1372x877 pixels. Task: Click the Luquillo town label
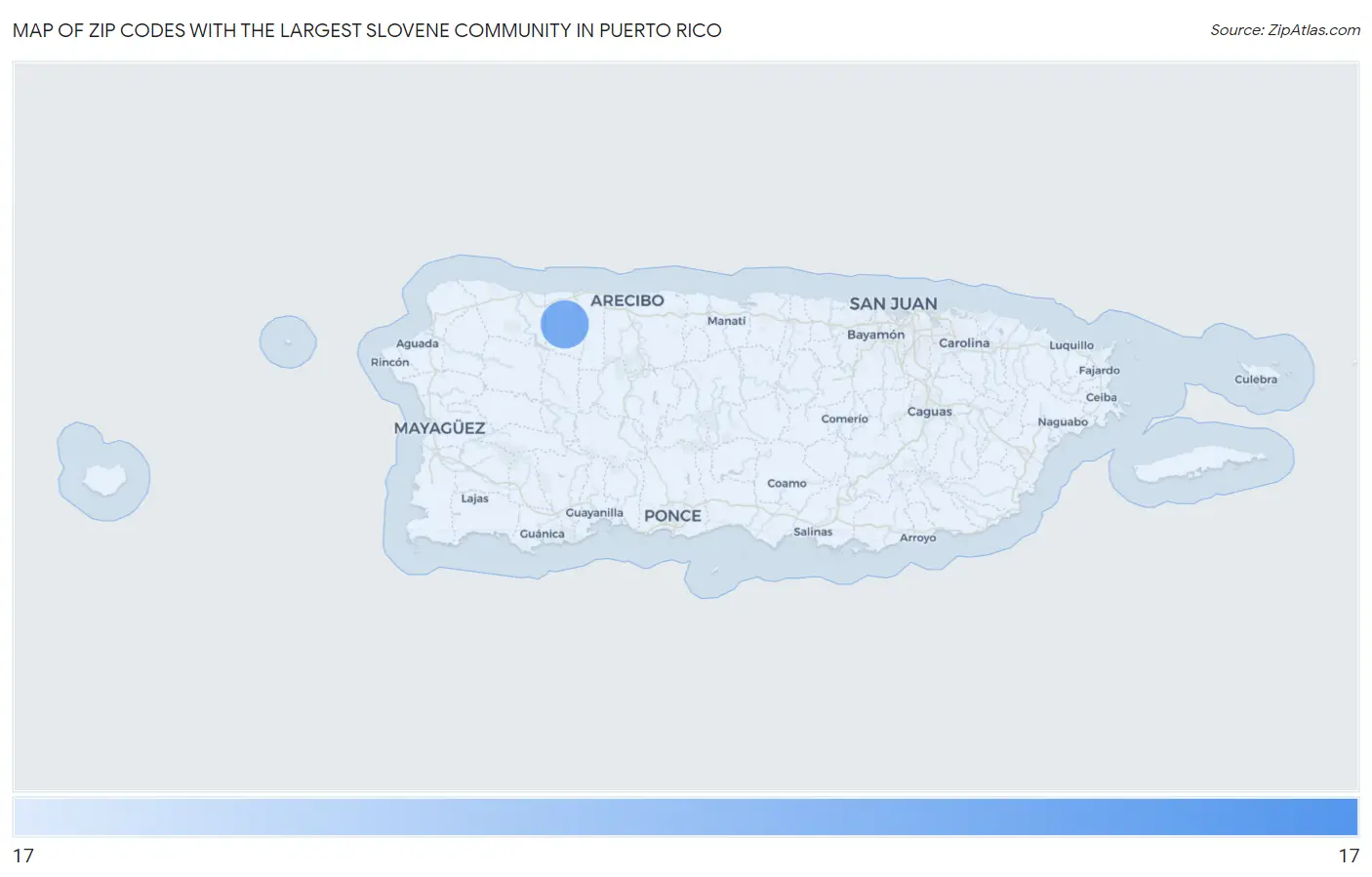[1071, 345]
